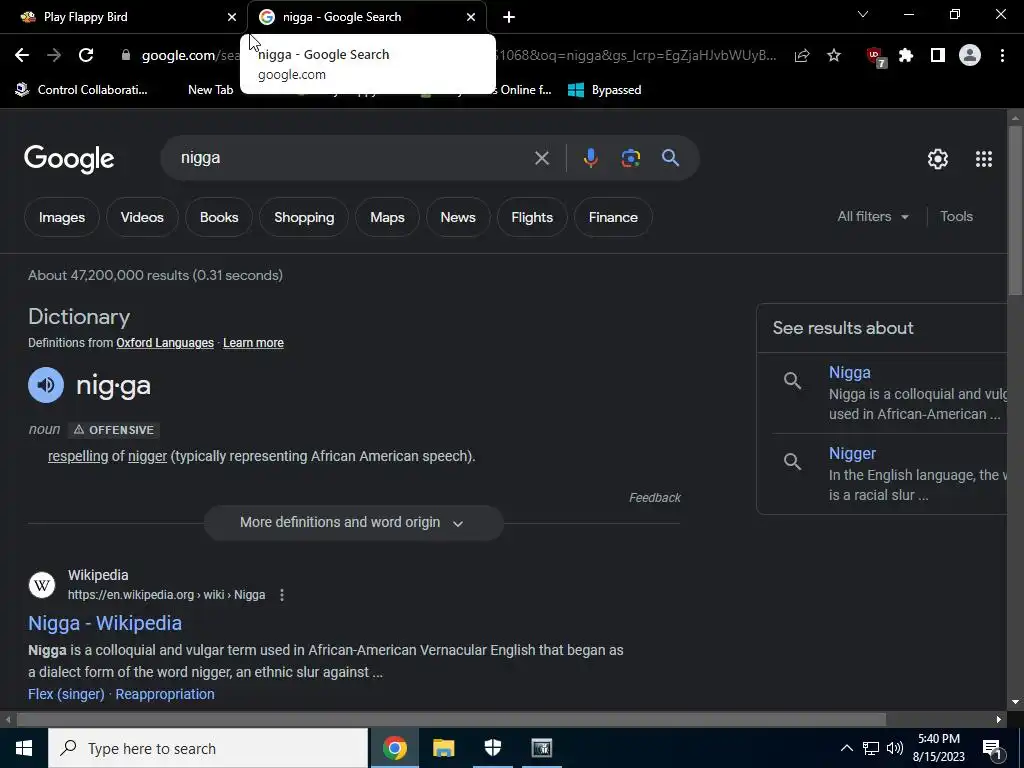The height and width of the screenshot is (768, 1024).
Task: Filter results by News
Action: pyautogui.click(x=458, y=217)
